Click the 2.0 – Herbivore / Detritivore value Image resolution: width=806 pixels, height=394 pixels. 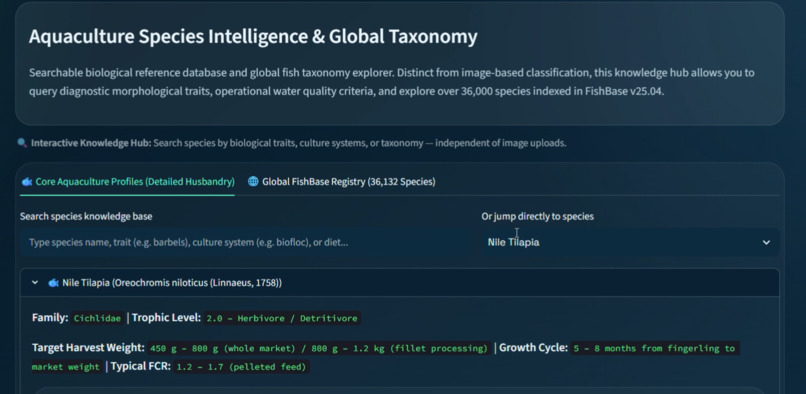[282, 318]
